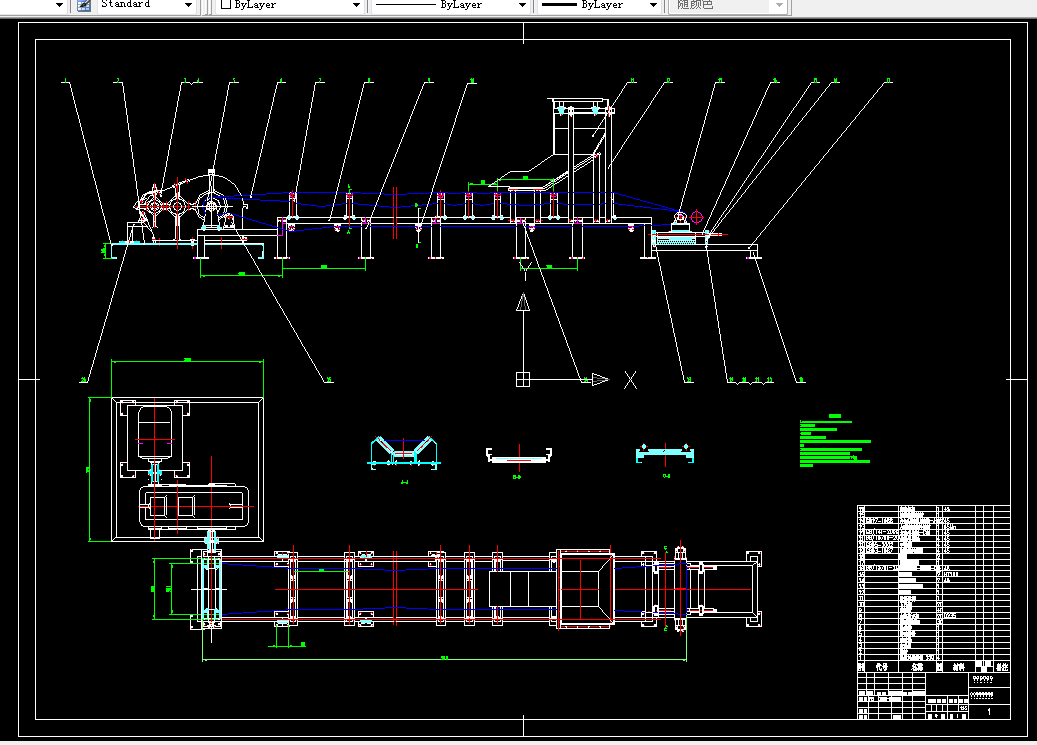Select the red circle marker near tail pulley
The image size is (1037, 745).
696,217
